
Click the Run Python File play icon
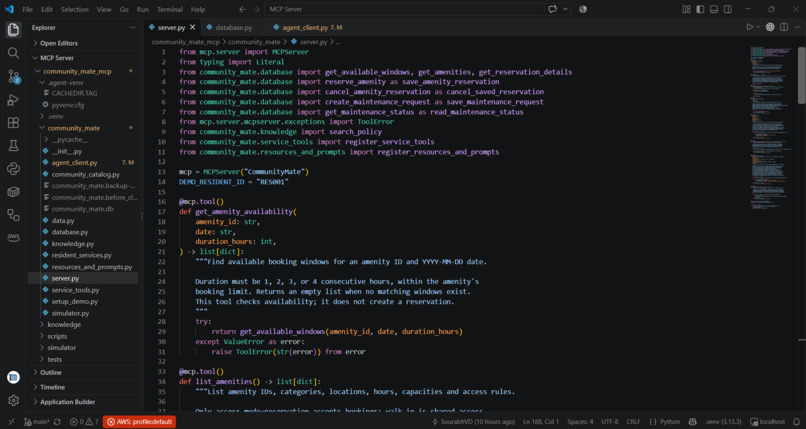coord(749,27)
